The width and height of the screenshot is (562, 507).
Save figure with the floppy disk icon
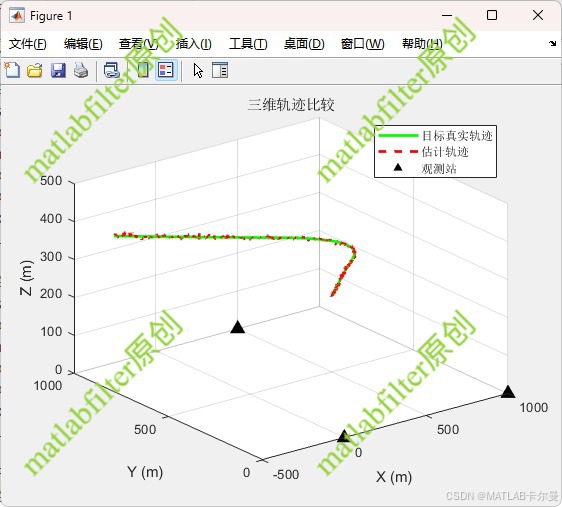pos(58,70)
